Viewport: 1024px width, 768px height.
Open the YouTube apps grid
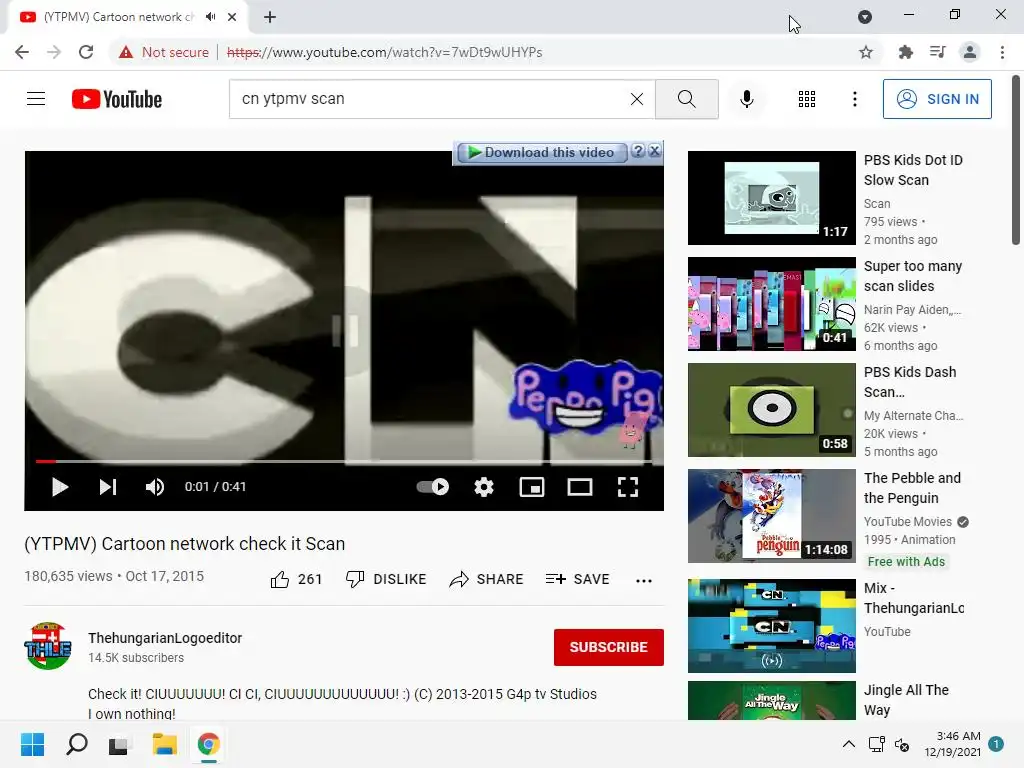(807, 99)
